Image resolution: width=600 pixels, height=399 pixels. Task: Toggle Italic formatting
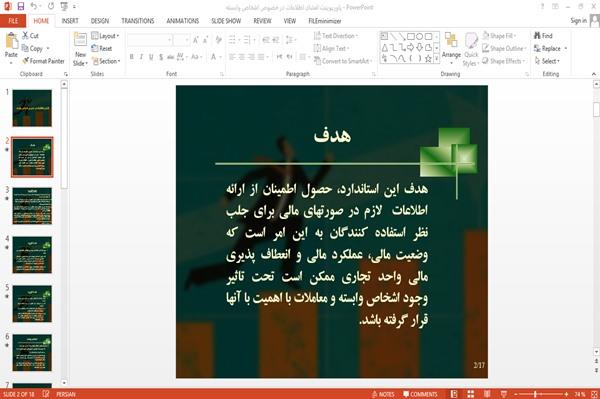(141, 57)
